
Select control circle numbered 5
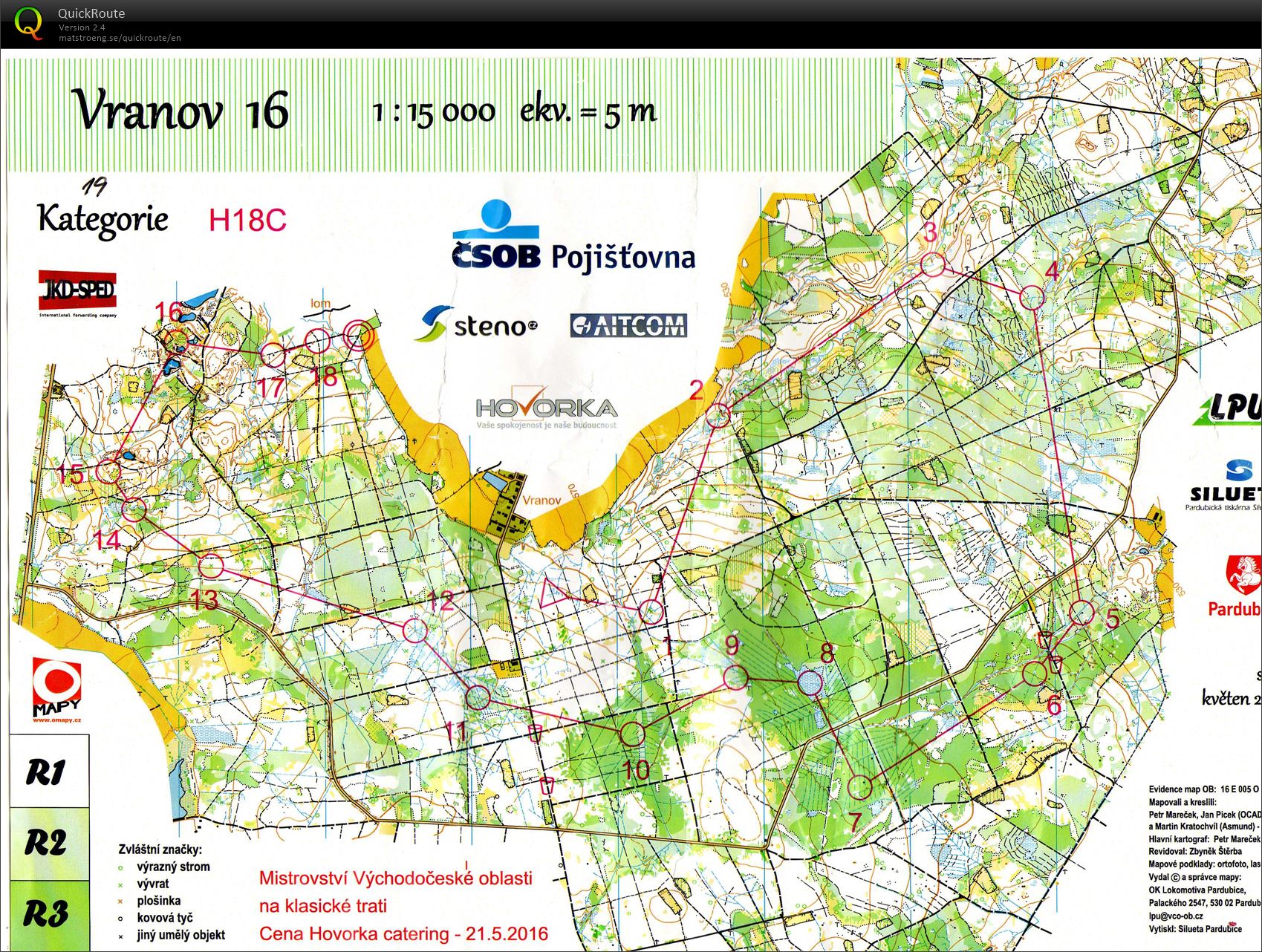[x=1082, y=613]
